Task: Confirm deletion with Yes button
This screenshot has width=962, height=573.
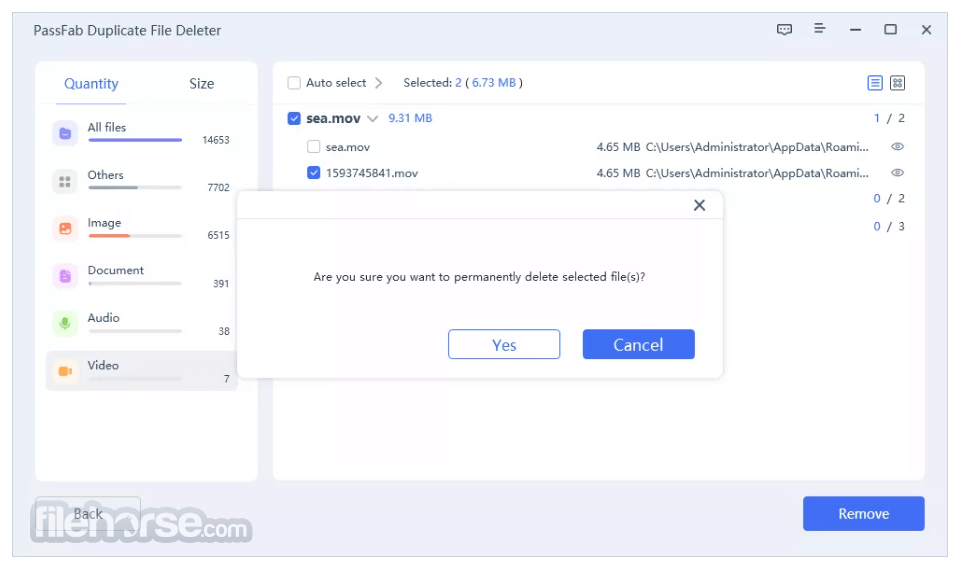Action: pos(504,344)
